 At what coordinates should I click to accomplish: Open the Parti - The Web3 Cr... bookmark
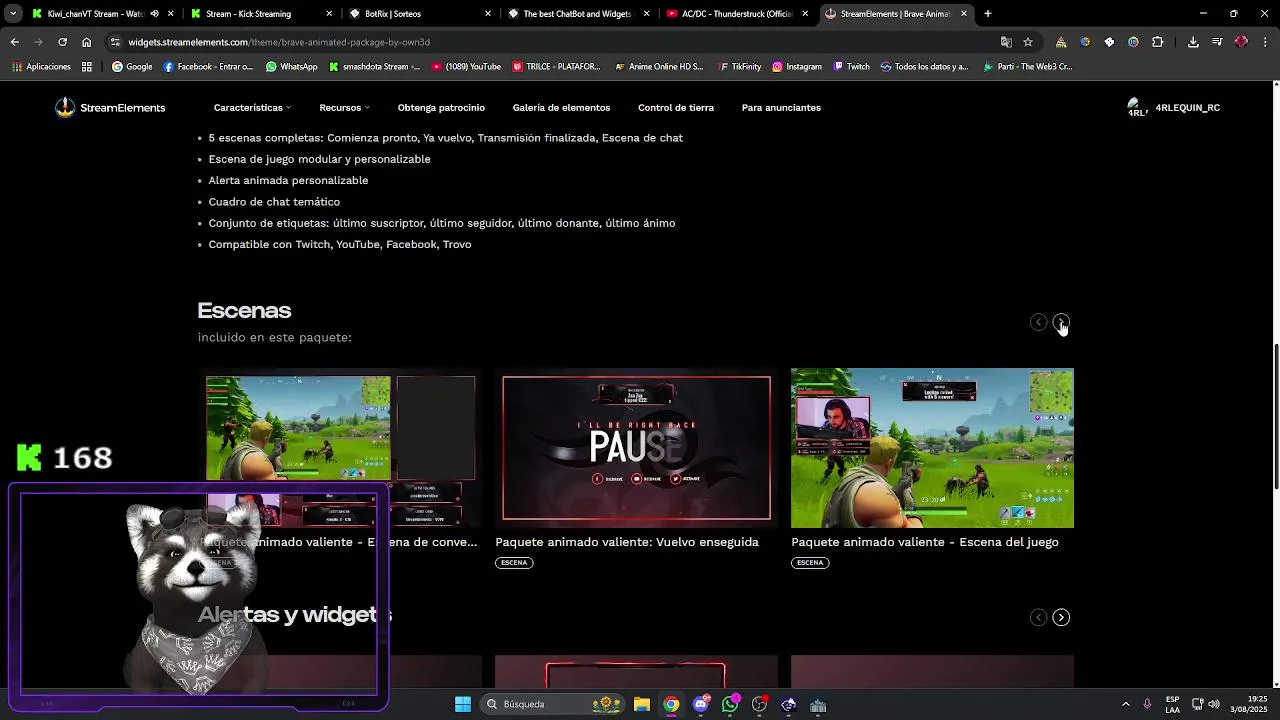tap(1028, 67)
